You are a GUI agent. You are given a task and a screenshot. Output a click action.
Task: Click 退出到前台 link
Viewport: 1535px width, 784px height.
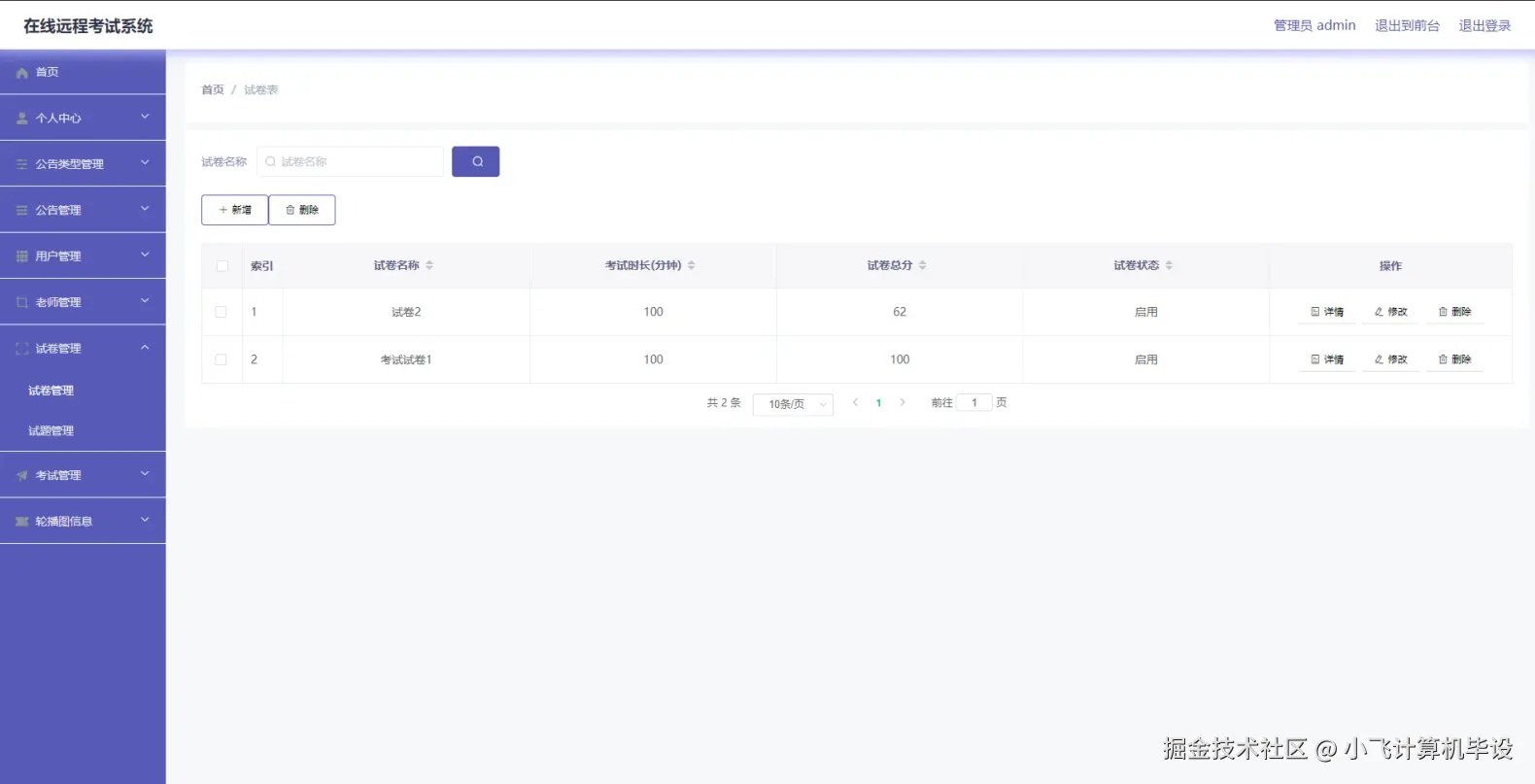[1407, 25]
